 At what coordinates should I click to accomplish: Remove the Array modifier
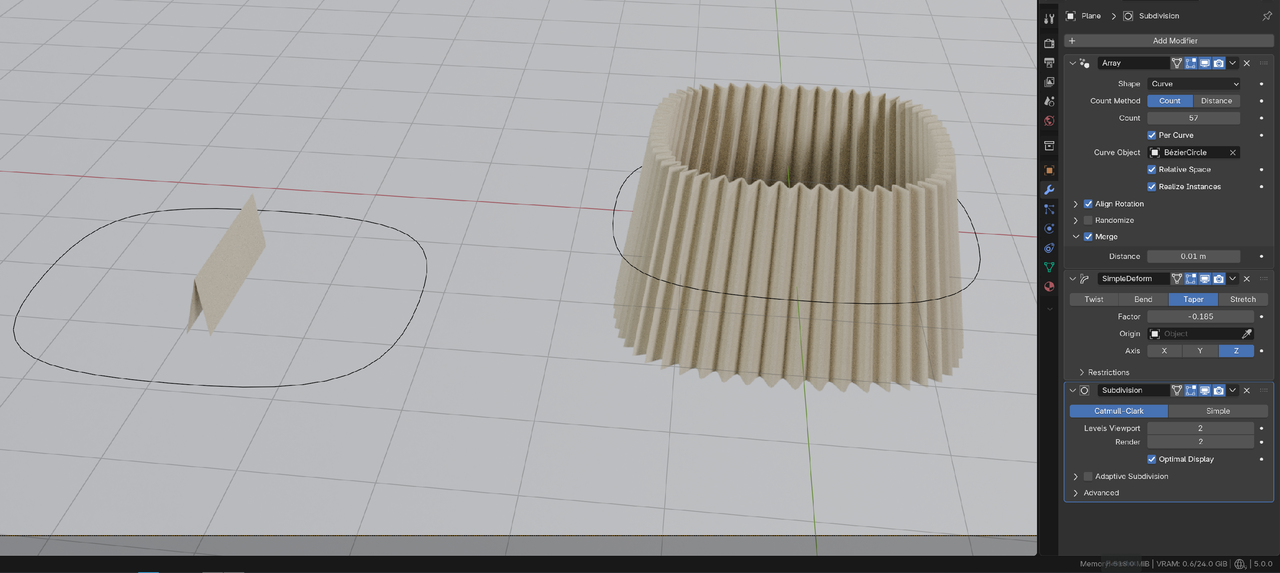pyautogui.click(x=1247, y=63)
